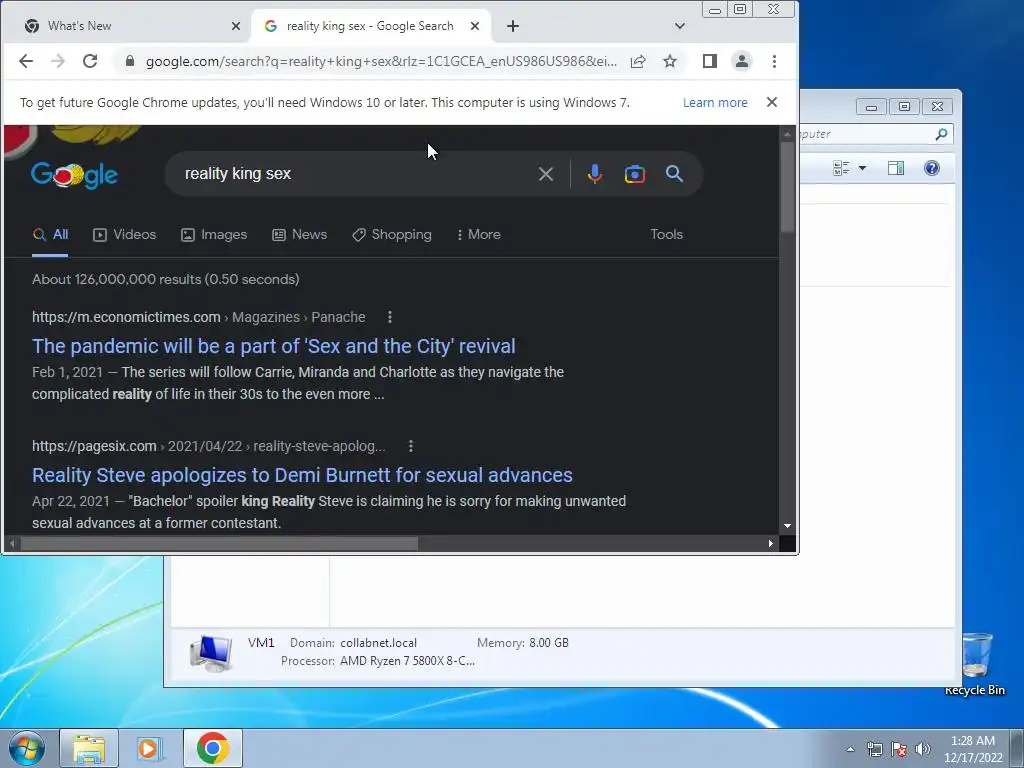Open the network tray icon

pos(874,749)
